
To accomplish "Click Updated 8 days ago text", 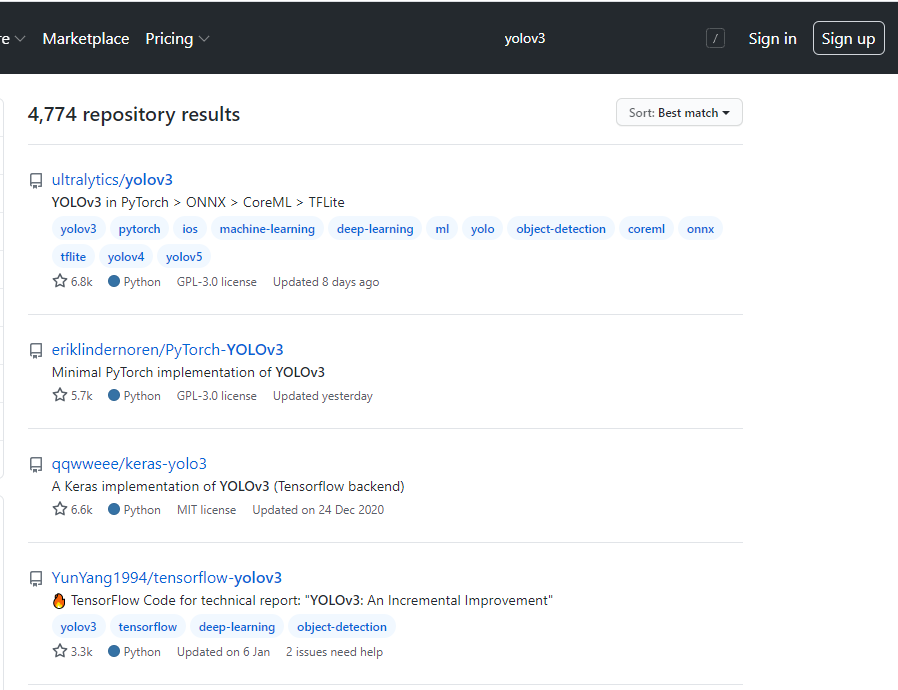I will pos(326,282).
